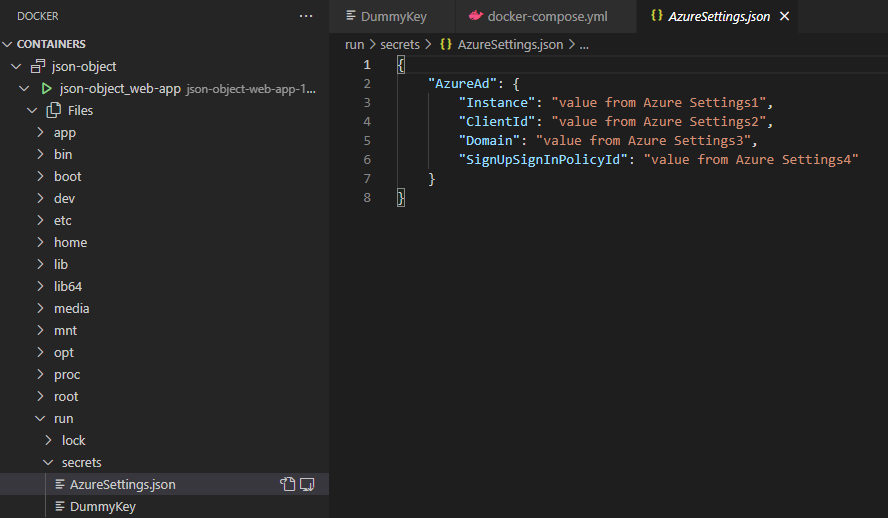Click the "SignUpSignInPolicyId" key on line 6

point(543,160)
